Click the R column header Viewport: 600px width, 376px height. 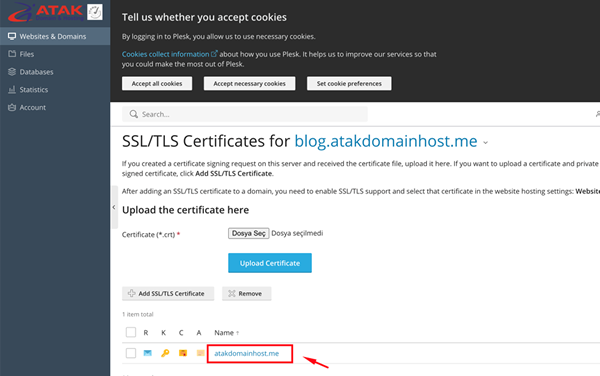click(x=146, y=333)
